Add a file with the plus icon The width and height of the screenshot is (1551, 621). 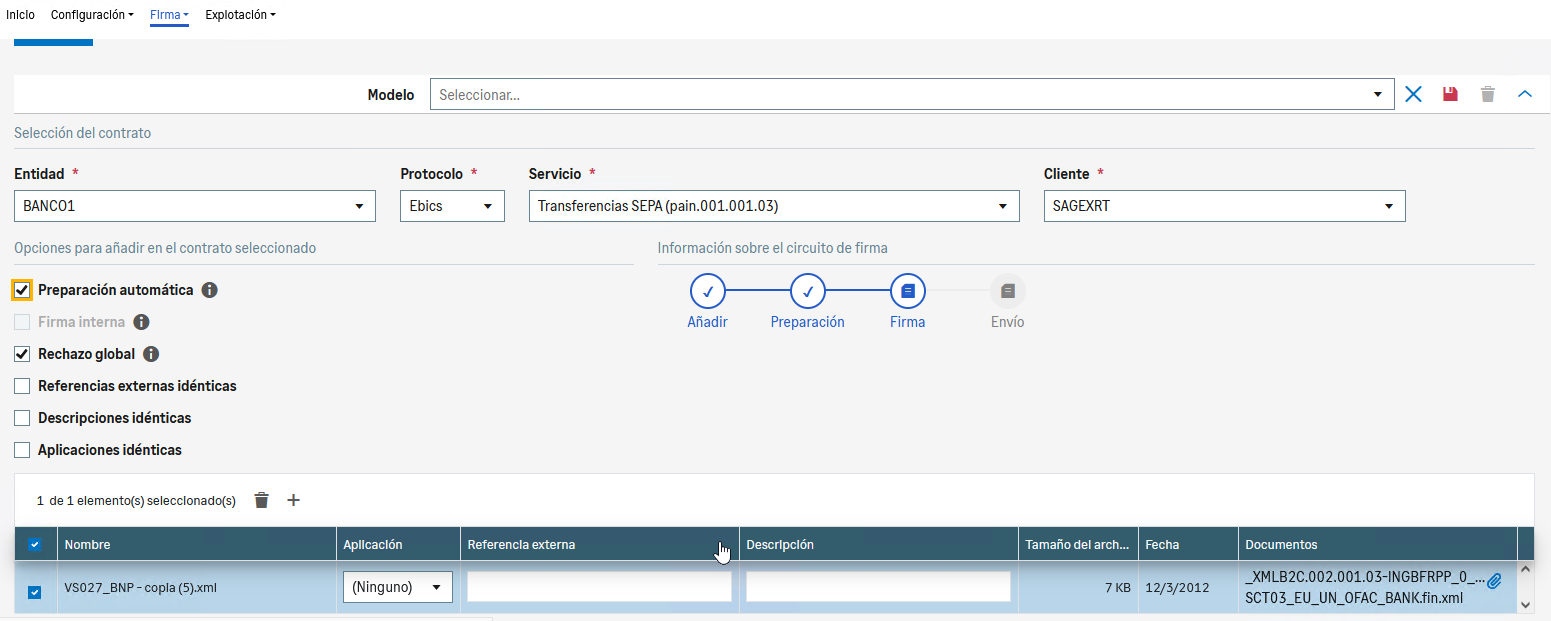coord(293,500)
